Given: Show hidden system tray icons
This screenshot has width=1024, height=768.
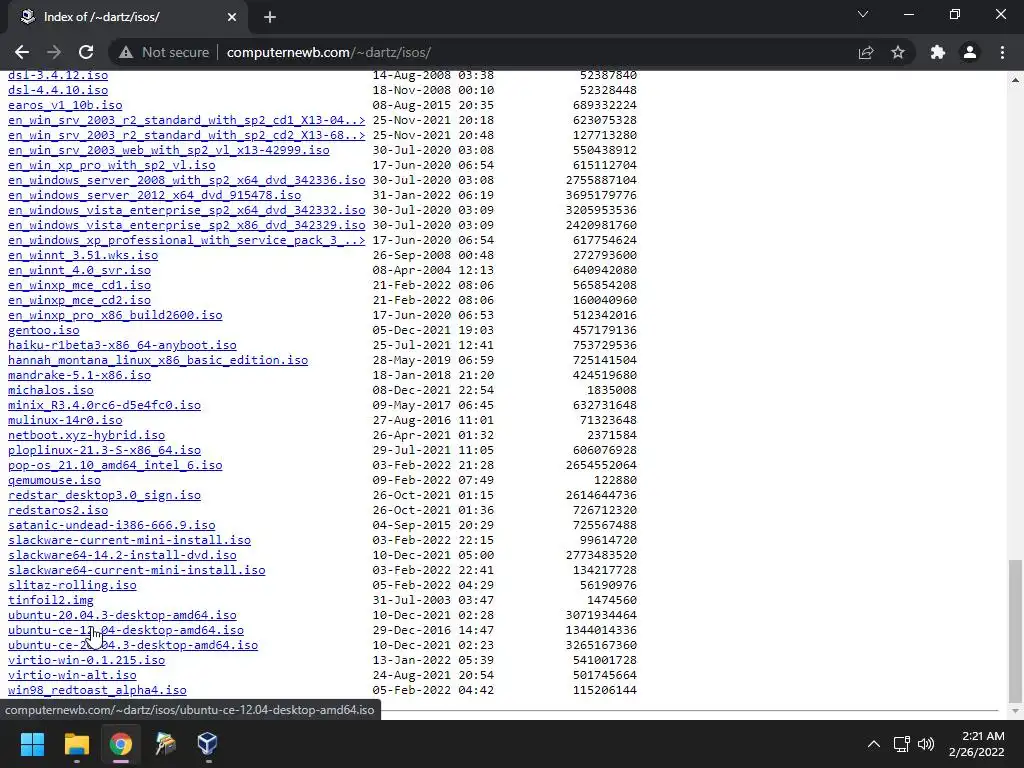Looking at the screenshot, I should pyautogui.click(x=873, y=744).
